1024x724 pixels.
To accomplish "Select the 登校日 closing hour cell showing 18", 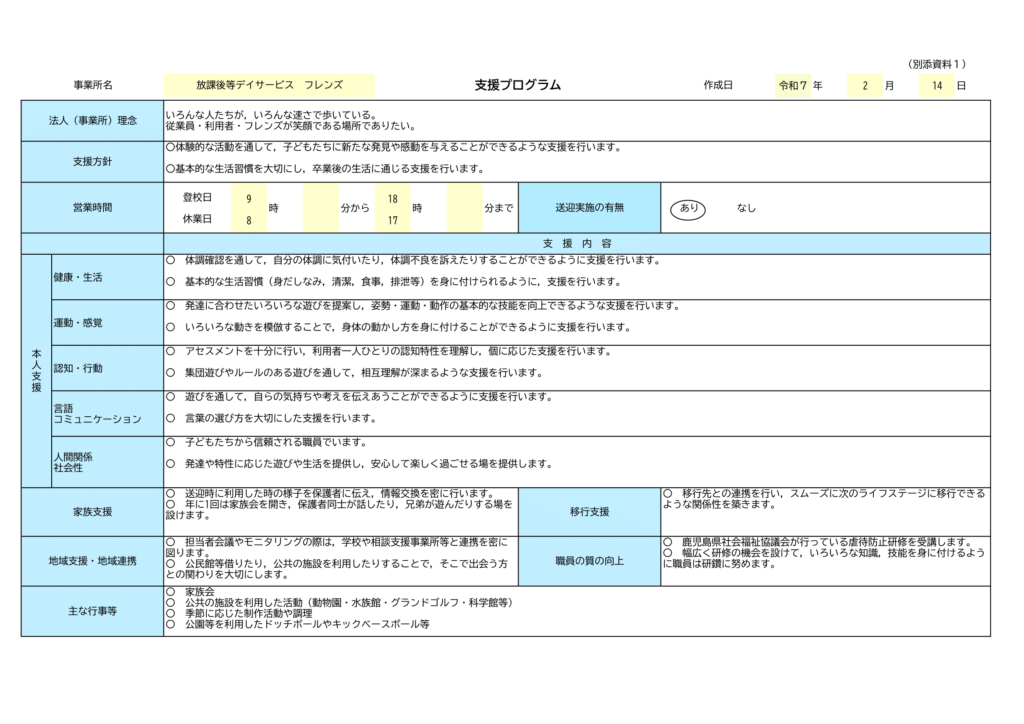I will tap(393, 199).
